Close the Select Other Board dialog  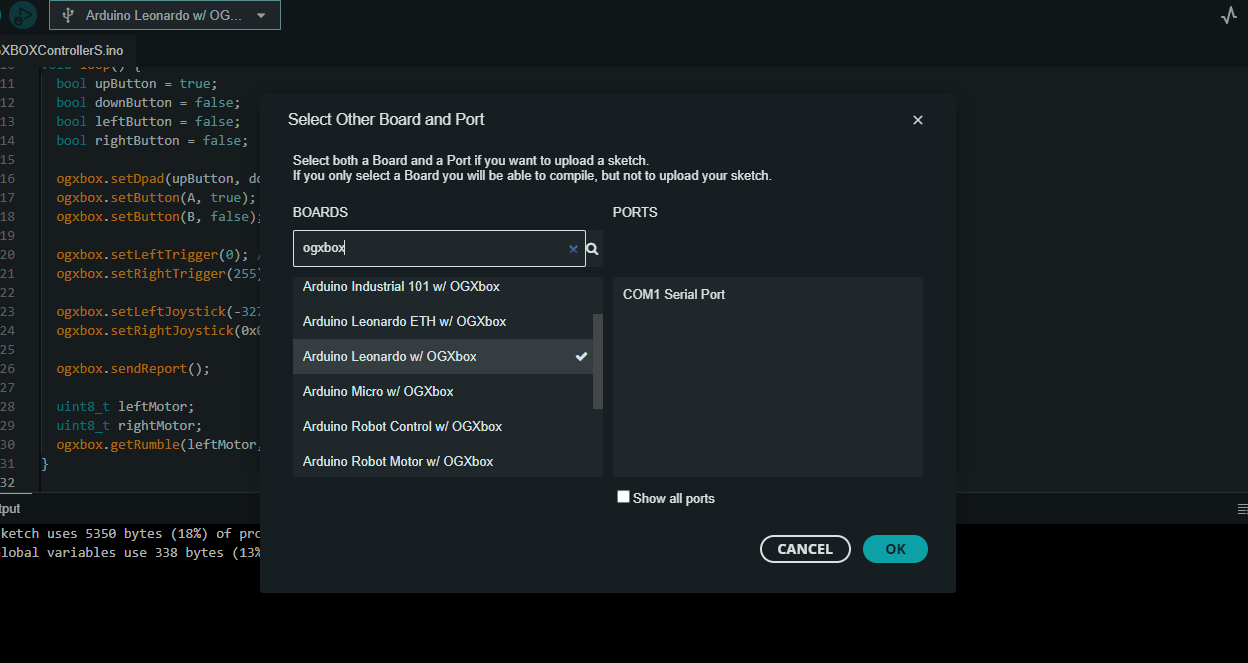tap(918, 120)
